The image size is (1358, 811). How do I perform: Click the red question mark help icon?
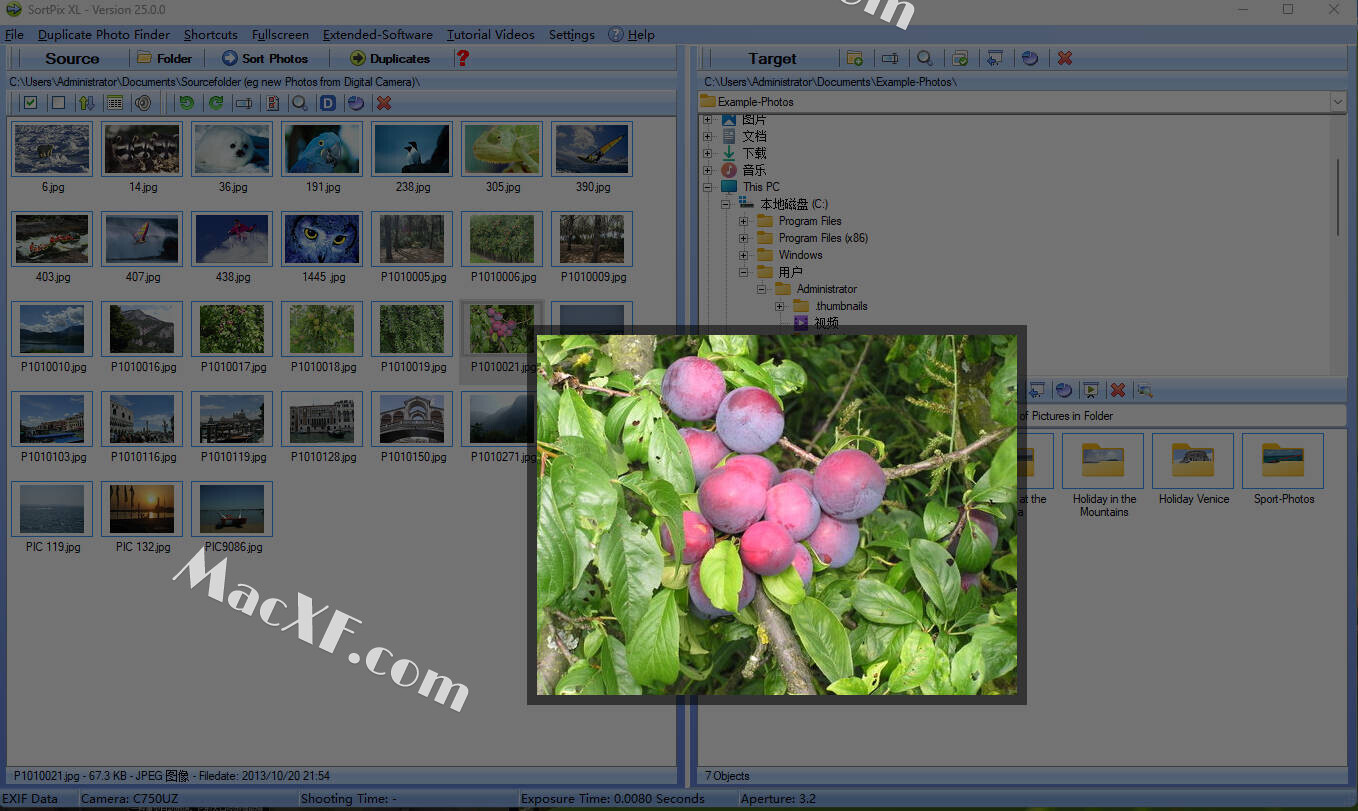pos(462,58)
